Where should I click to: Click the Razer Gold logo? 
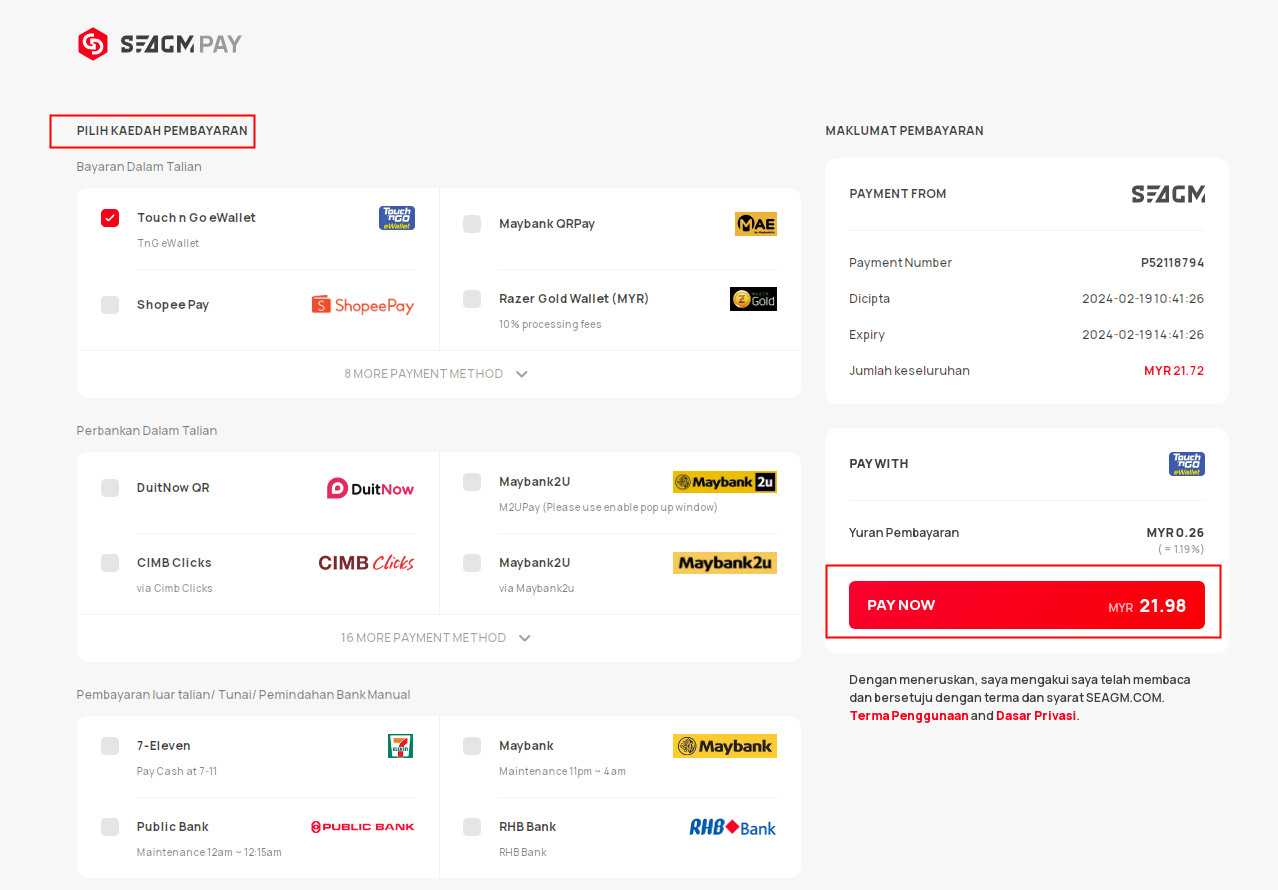tap(753, 299)
